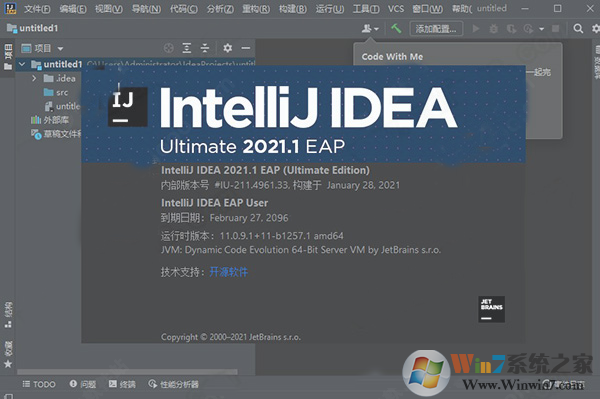
Task: Open the 窗口(W) menu
Action: click(x=427, y=9)
